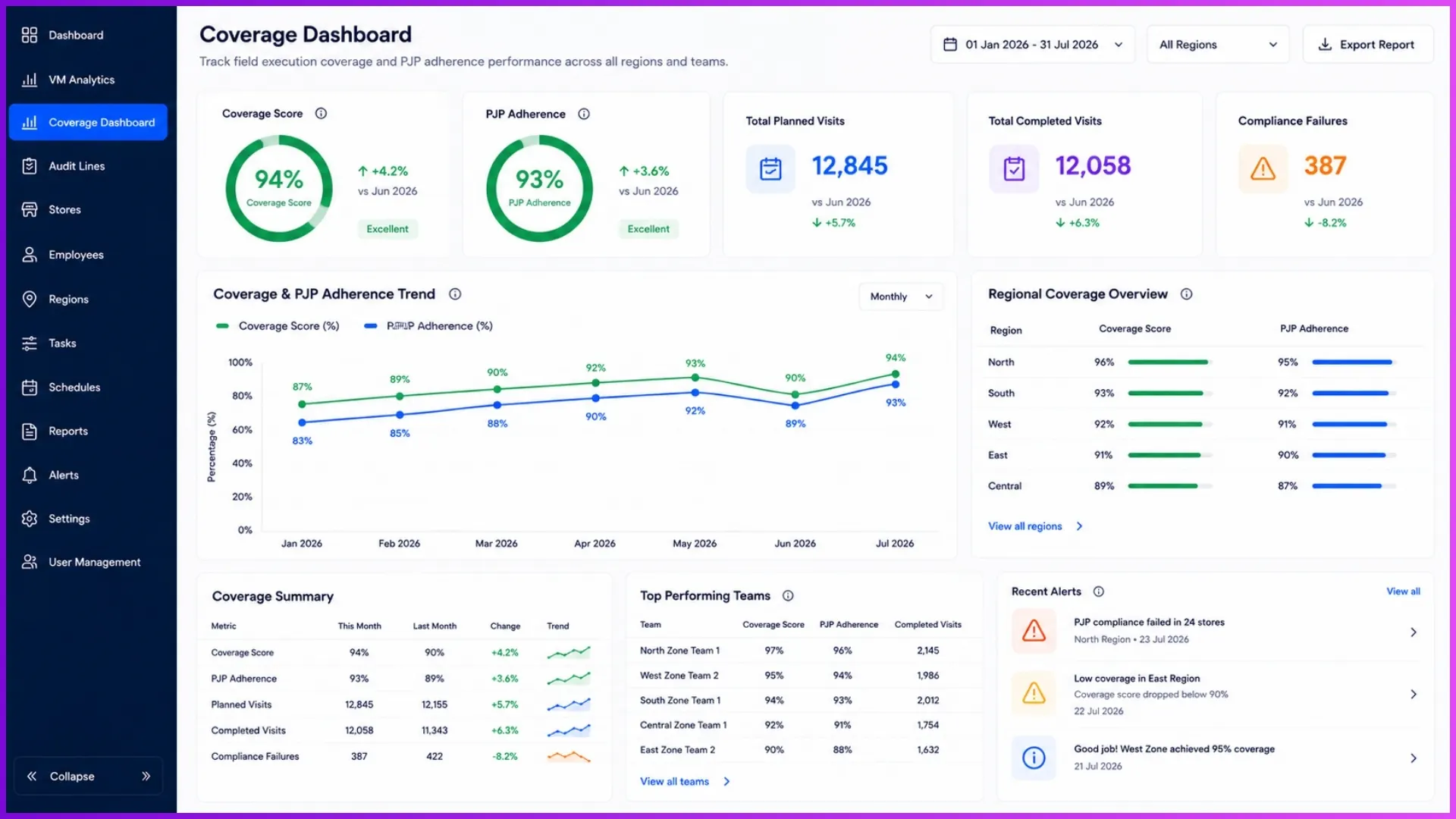Click North Zone Team 1 row name
Viewport: 1456px width, 819px height.
[679, 651]
